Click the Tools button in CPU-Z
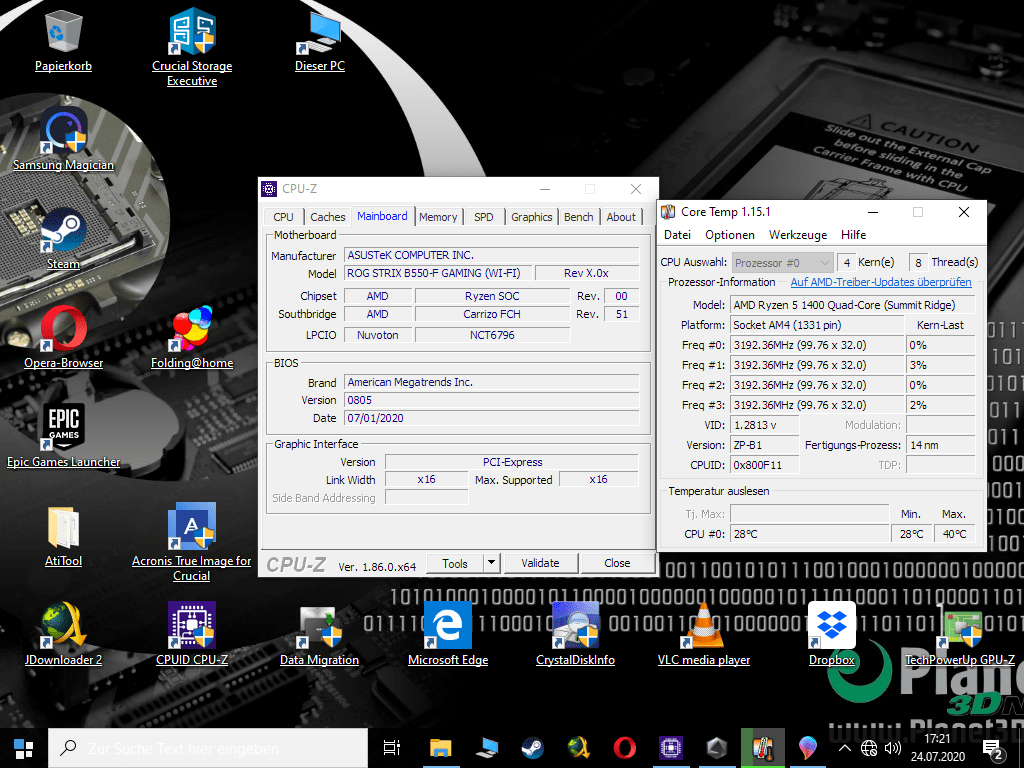 pos(455,563)
